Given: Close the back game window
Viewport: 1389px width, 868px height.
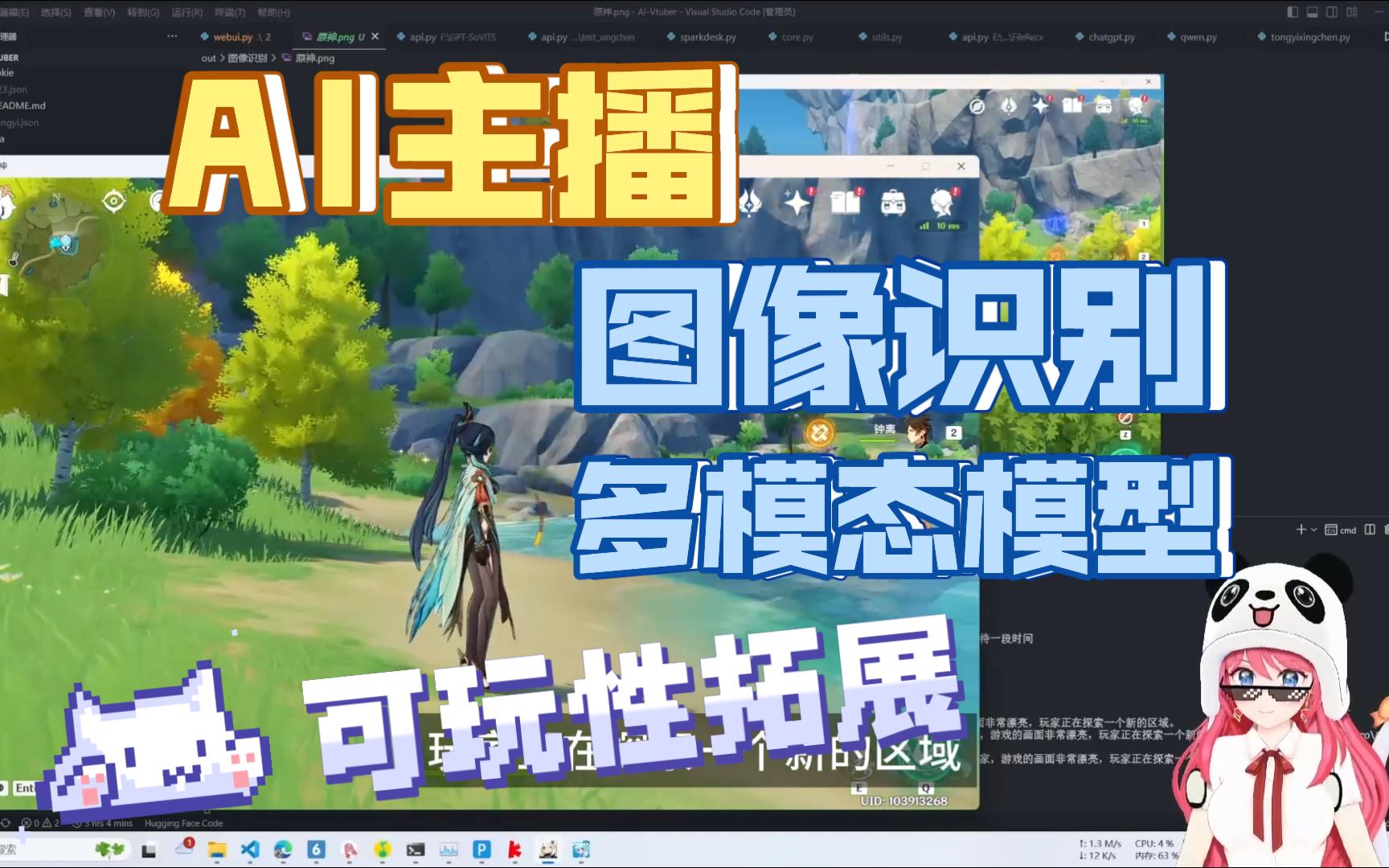Looking at the screenshot, I should click(x=1149, y=81).
